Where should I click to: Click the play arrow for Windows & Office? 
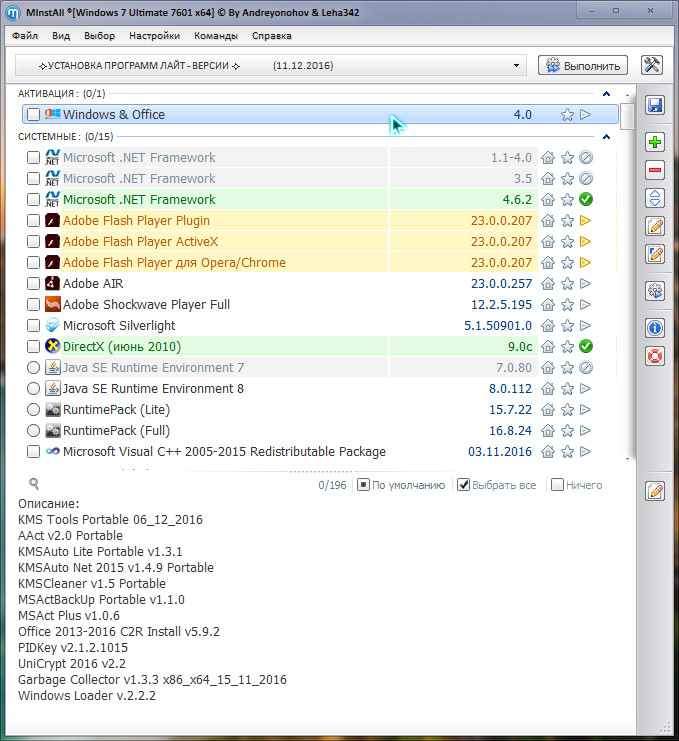tap(585, 114)
